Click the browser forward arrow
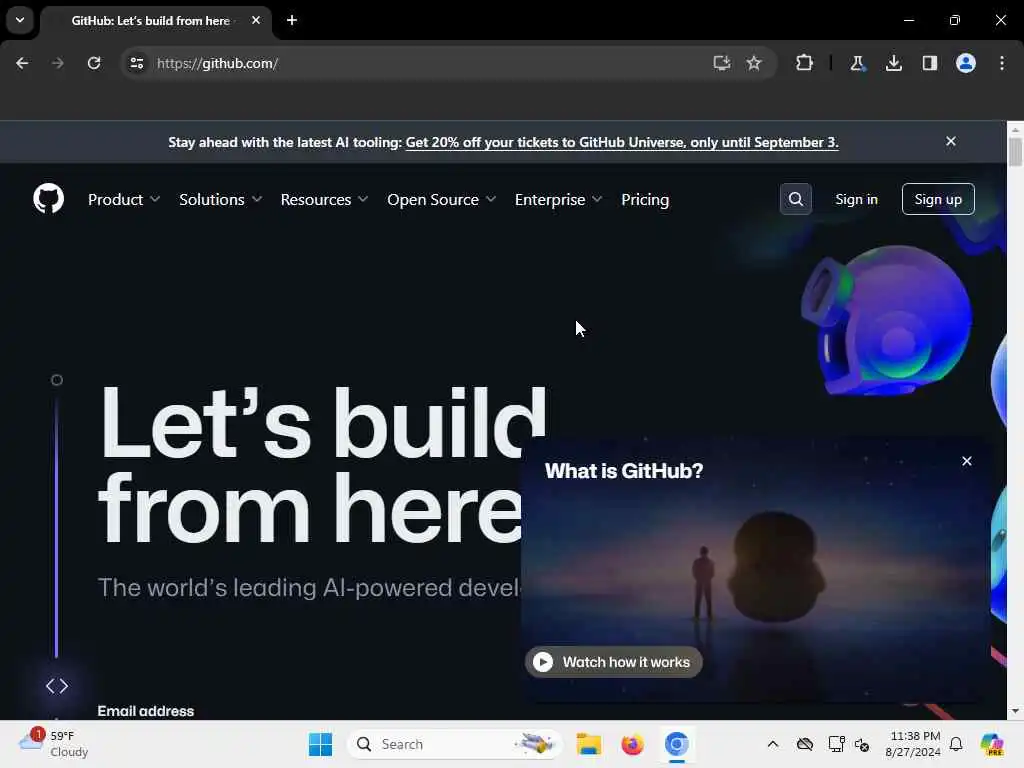This screenshot has width=1024, height=768. (57, 63)
